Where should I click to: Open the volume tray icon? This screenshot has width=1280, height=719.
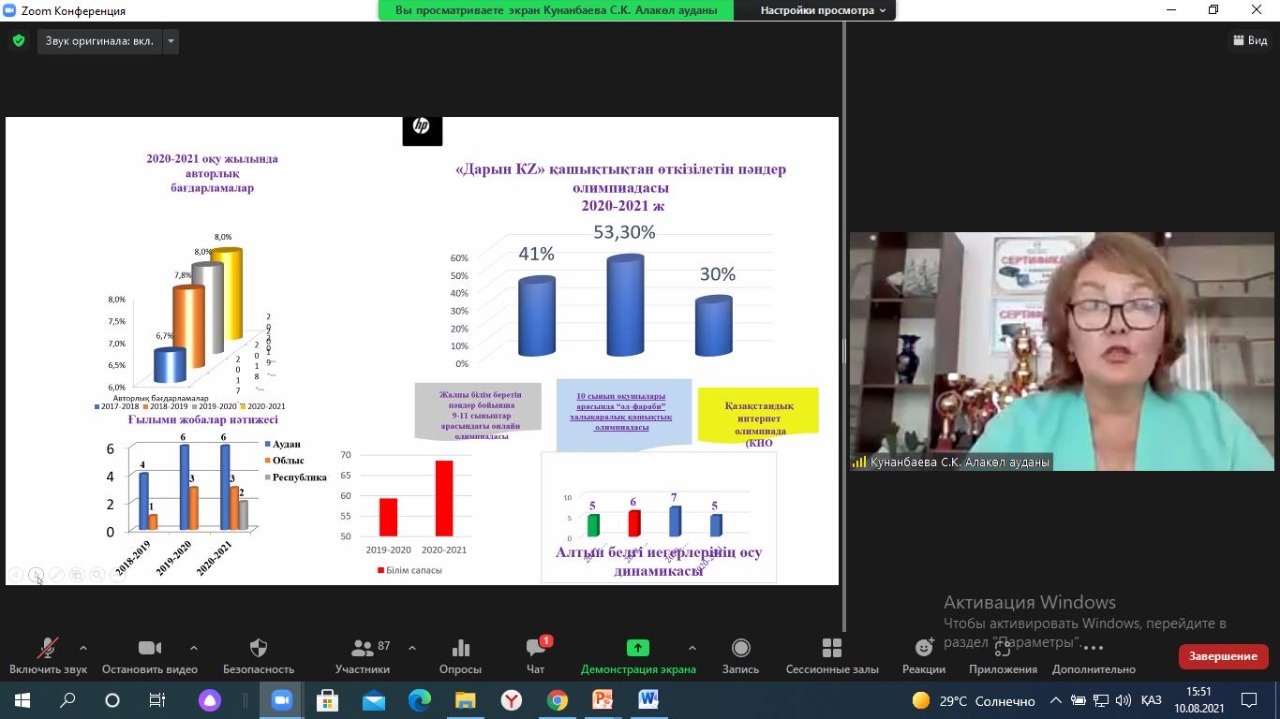pos(1122,700)
